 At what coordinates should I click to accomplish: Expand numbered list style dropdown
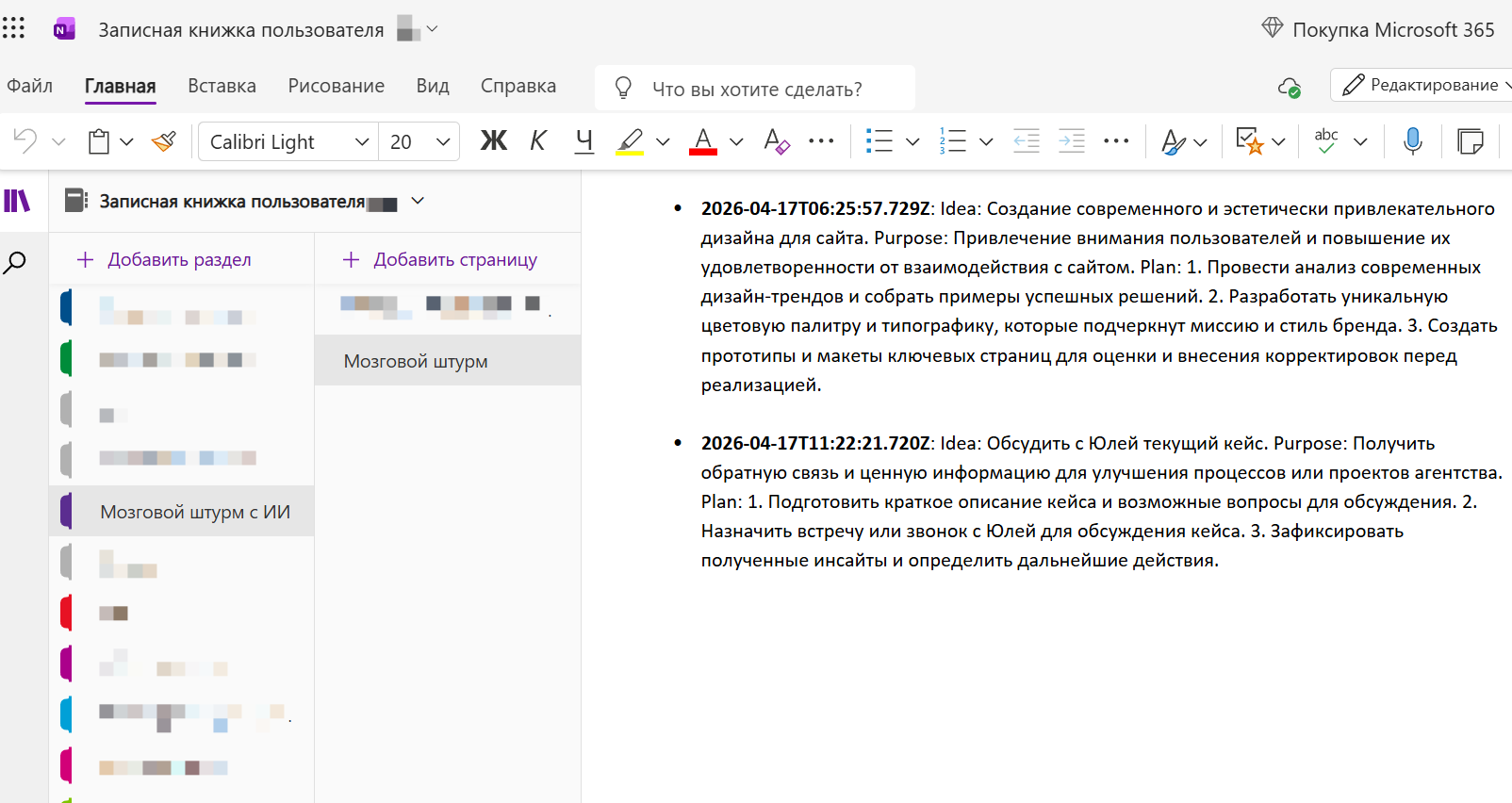tap(986, 141)
